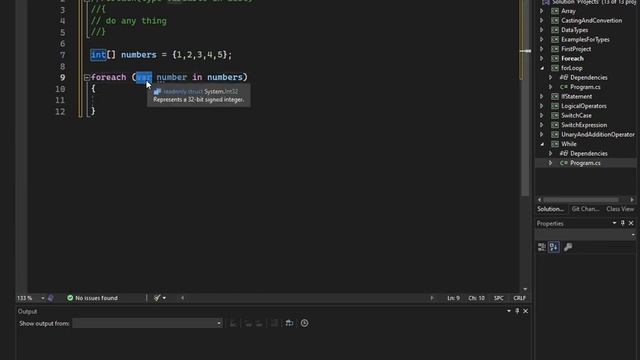
Task: Open Properties window position menu arrow
Action: coord(614,223)
